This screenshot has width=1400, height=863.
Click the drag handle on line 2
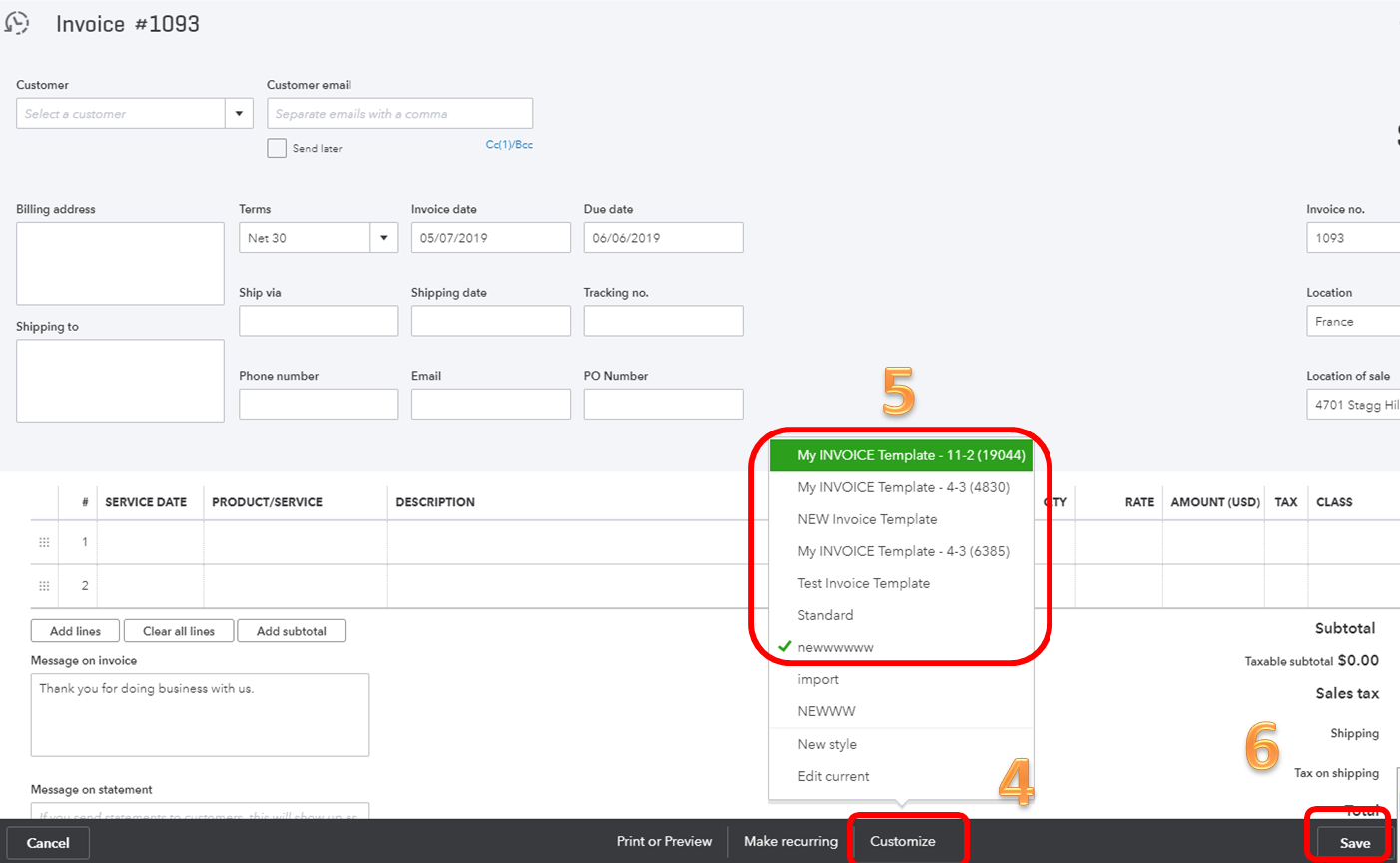(x=44, y=586)
